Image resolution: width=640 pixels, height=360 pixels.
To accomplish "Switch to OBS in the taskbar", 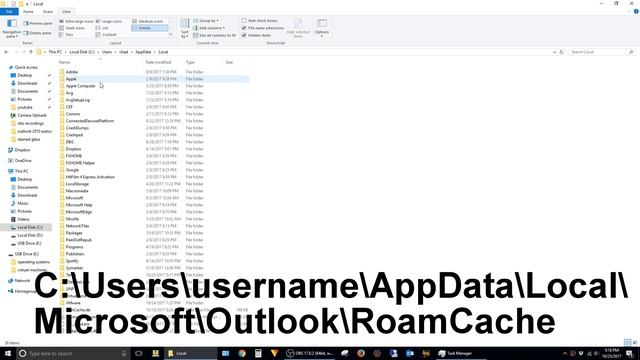I will point(309,353).
